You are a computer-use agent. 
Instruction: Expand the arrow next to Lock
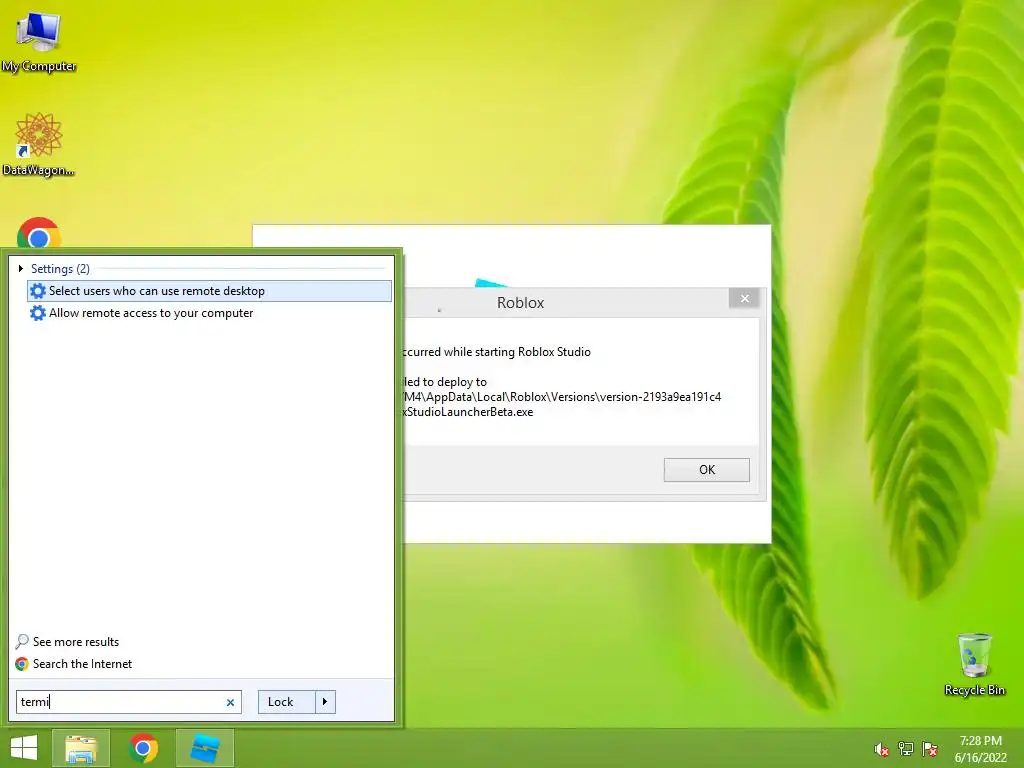325,702
